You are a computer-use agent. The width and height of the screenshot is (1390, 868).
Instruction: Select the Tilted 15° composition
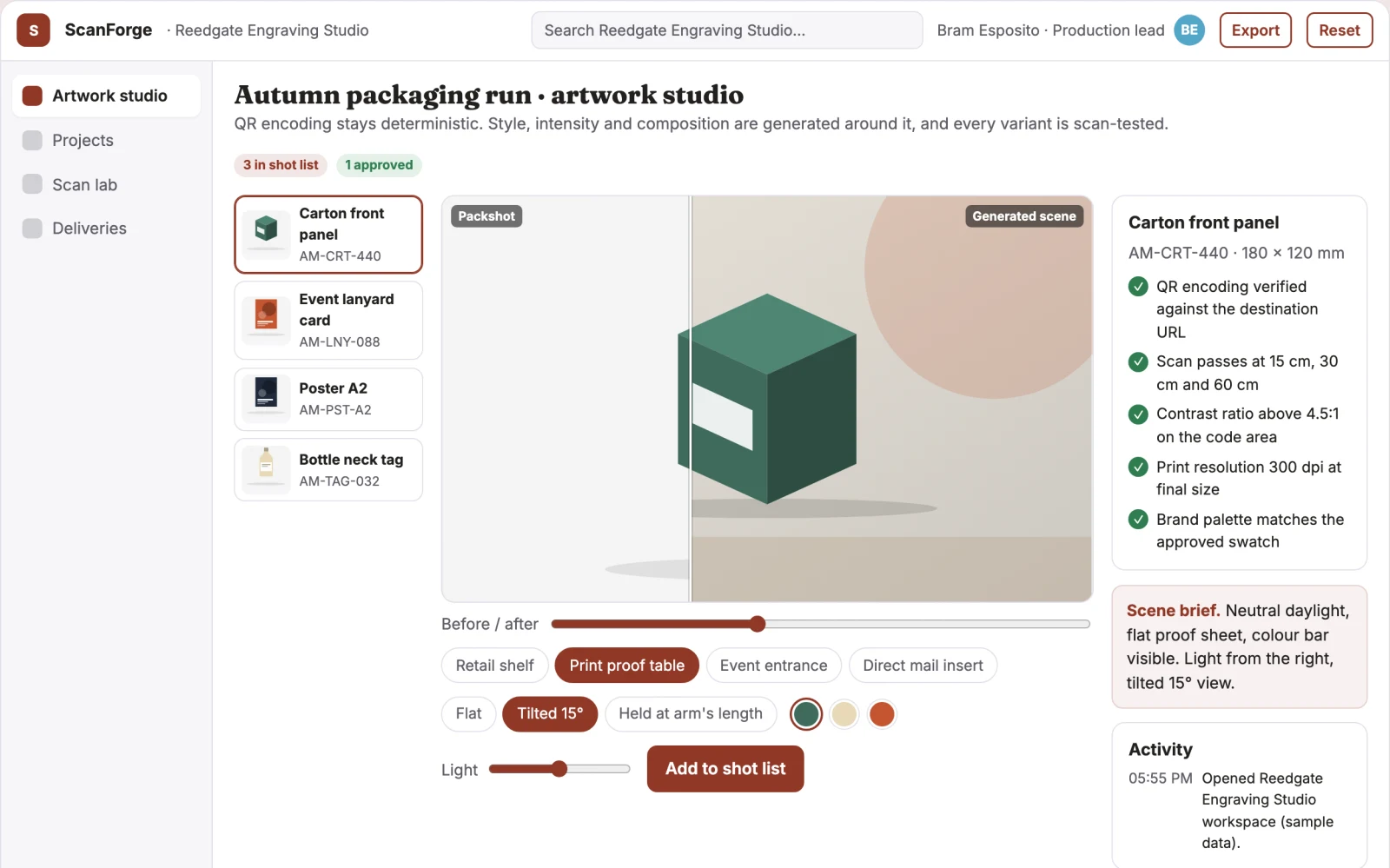click(x=550, y=714)
